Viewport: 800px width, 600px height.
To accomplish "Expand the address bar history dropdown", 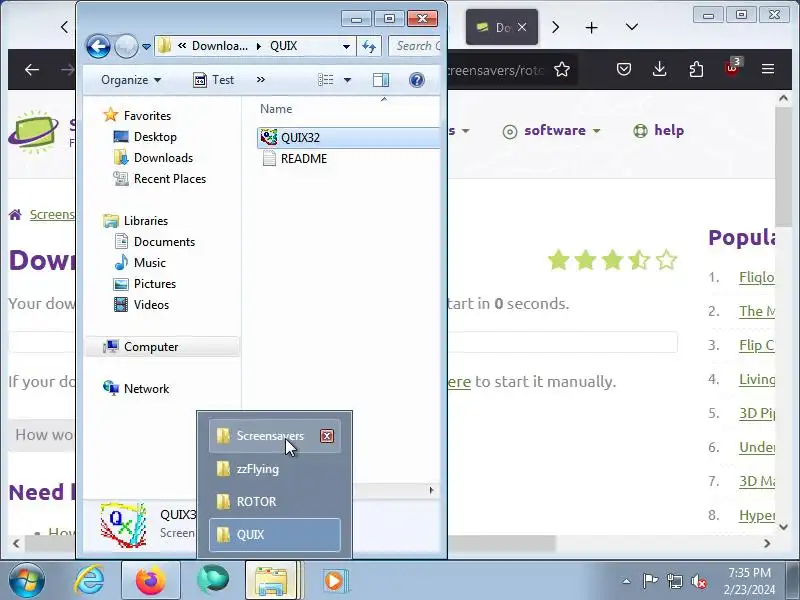I will pyautogui.click(x=346, y=46).
